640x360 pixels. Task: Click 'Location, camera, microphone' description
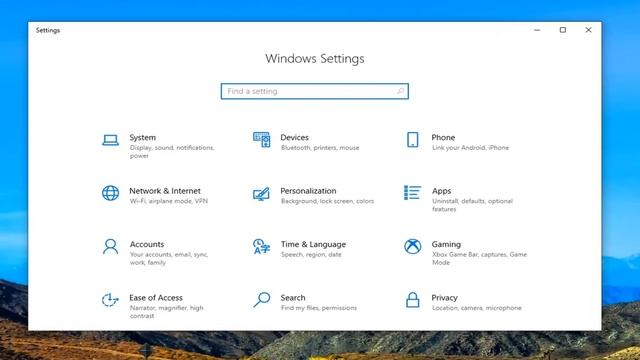(x=477, y=308)
